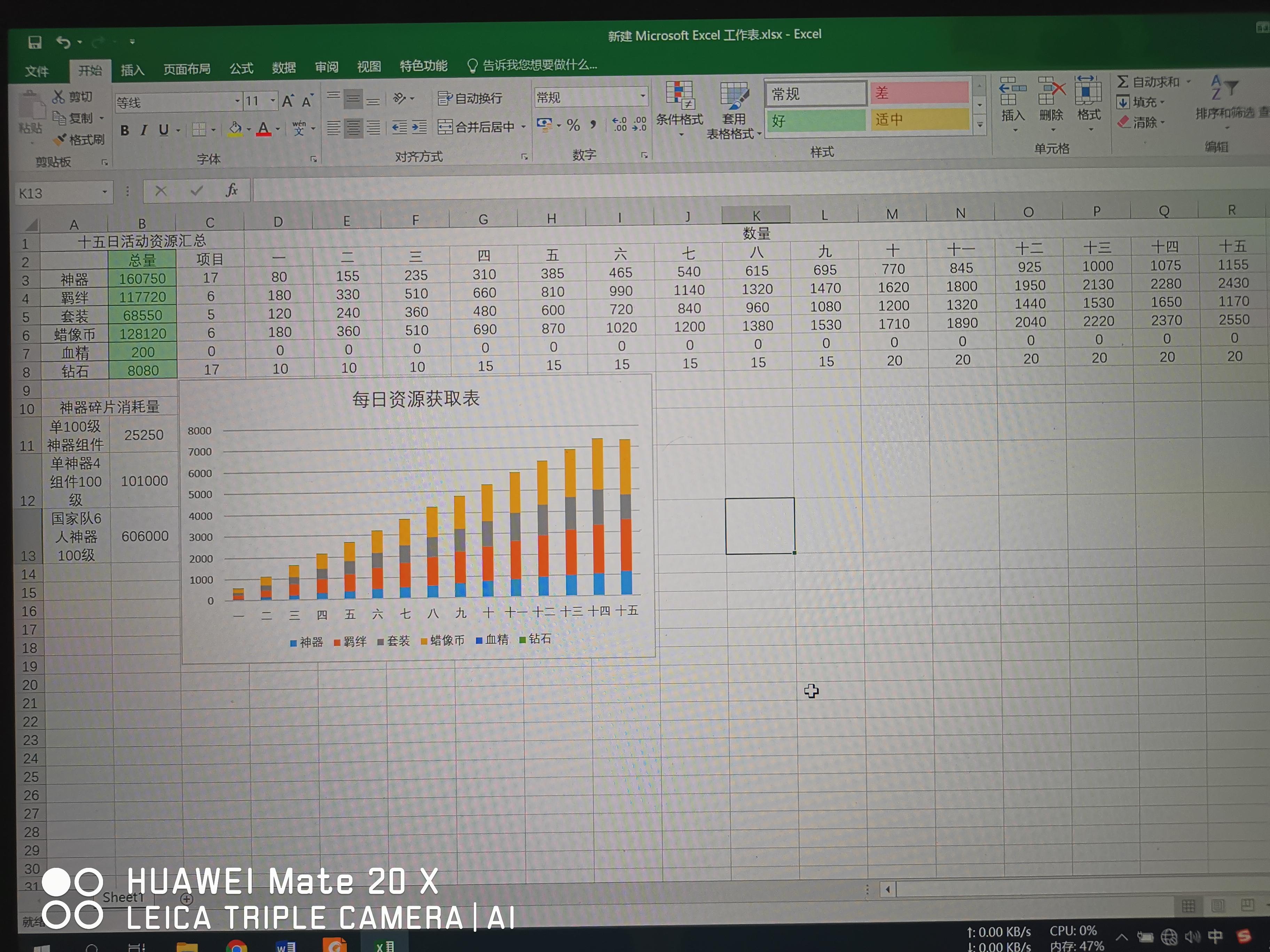This screenshot has width=1270, height=952.
Task: Click the Copy (复制) icon
Action: click(59, 118)
